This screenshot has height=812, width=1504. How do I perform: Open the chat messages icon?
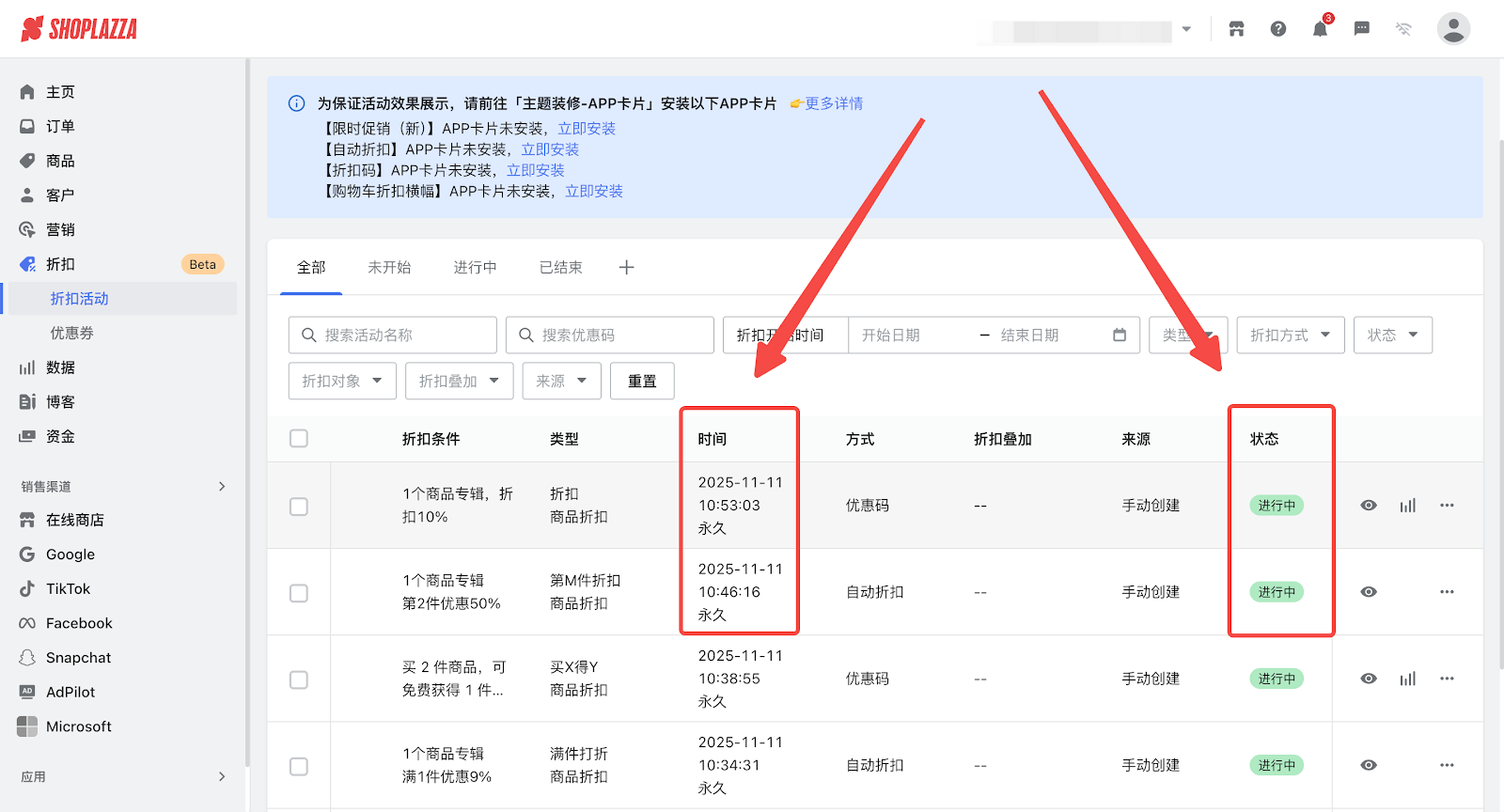(1361, 29)
